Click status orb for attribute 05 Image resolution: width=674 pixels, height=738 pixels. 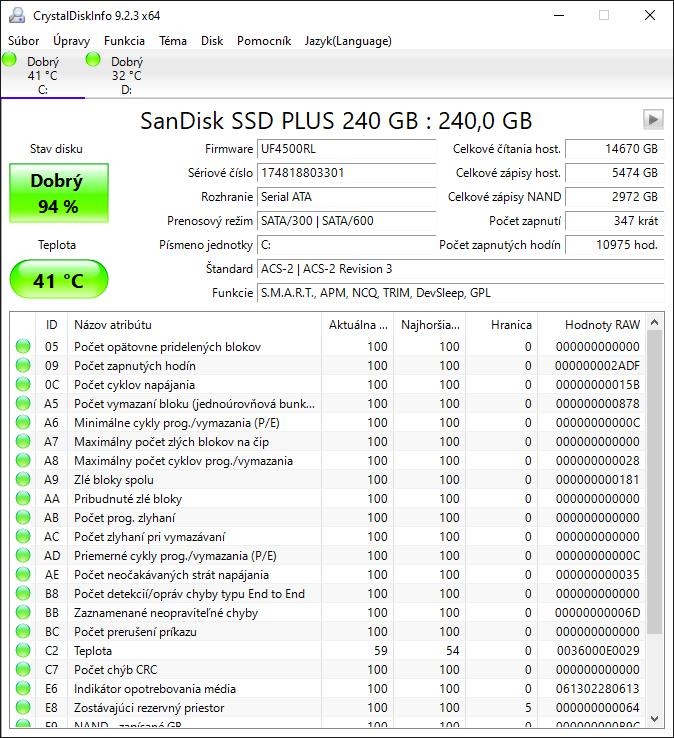click(x=23, y=346)
